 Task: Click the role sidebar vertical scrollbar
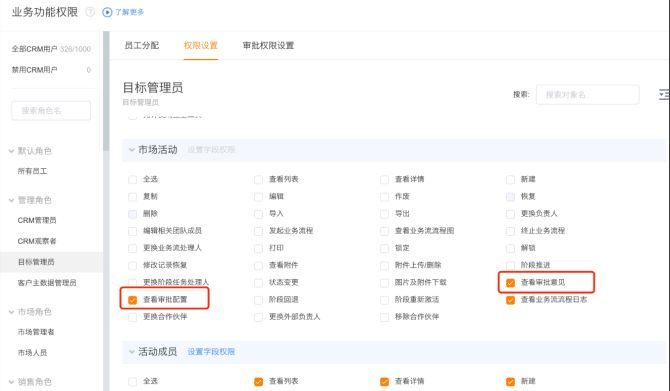106,91
